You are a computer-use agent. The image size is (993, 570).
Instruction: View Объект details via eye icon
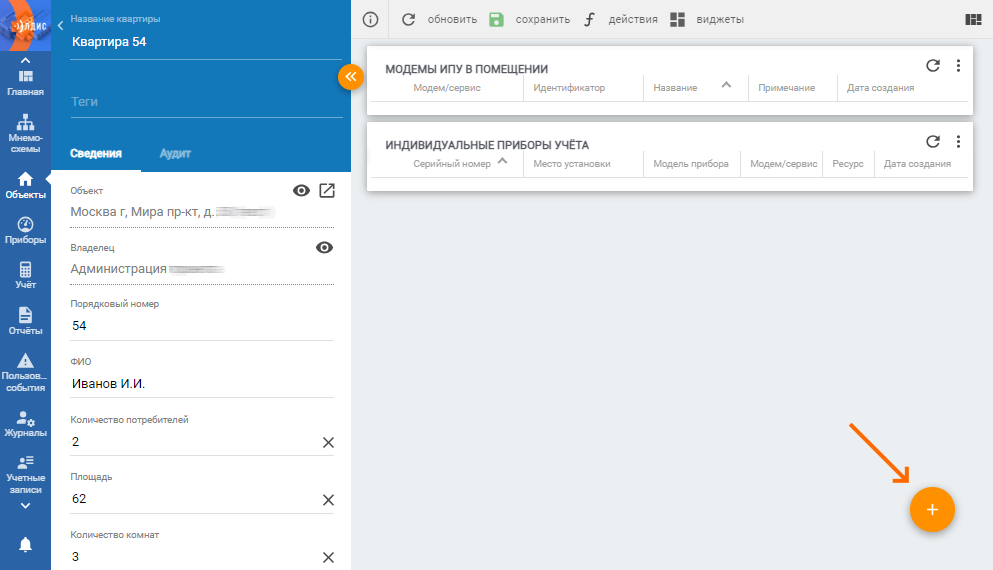point(301,191)
